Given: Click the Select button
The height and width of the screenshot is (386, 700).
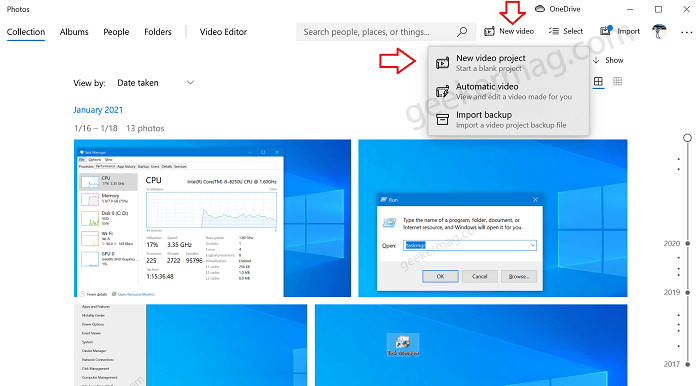Looking at the screenshot, I should click(566, 31).
